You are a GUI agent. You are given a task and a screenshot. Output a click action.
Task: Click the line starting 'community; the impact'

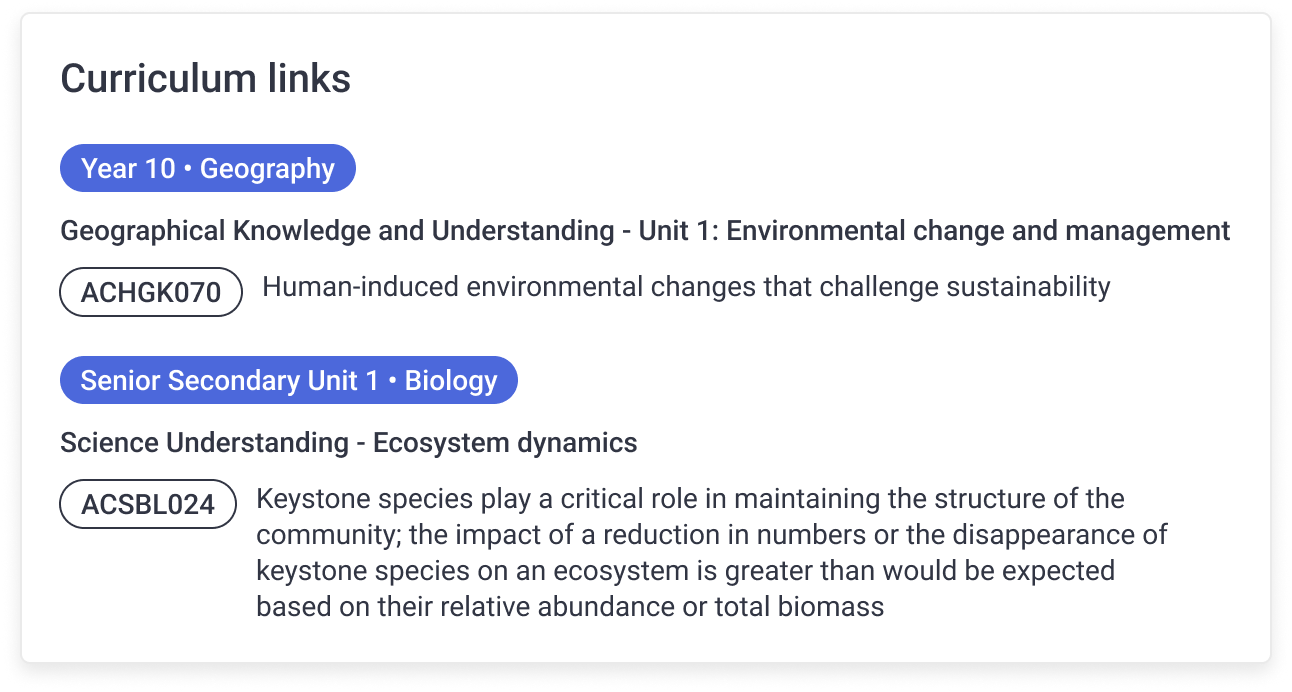tap(712, 534)
